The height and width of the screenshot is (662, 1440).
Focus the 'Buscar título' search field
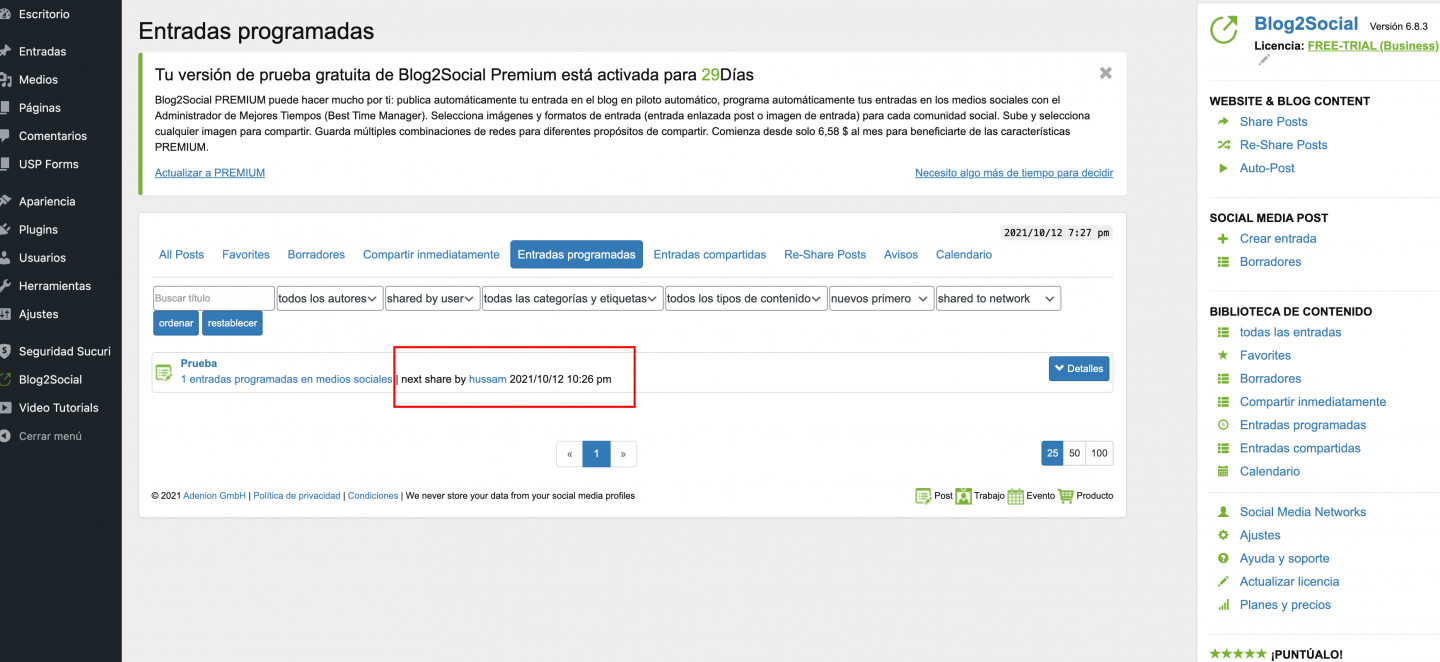214,298
